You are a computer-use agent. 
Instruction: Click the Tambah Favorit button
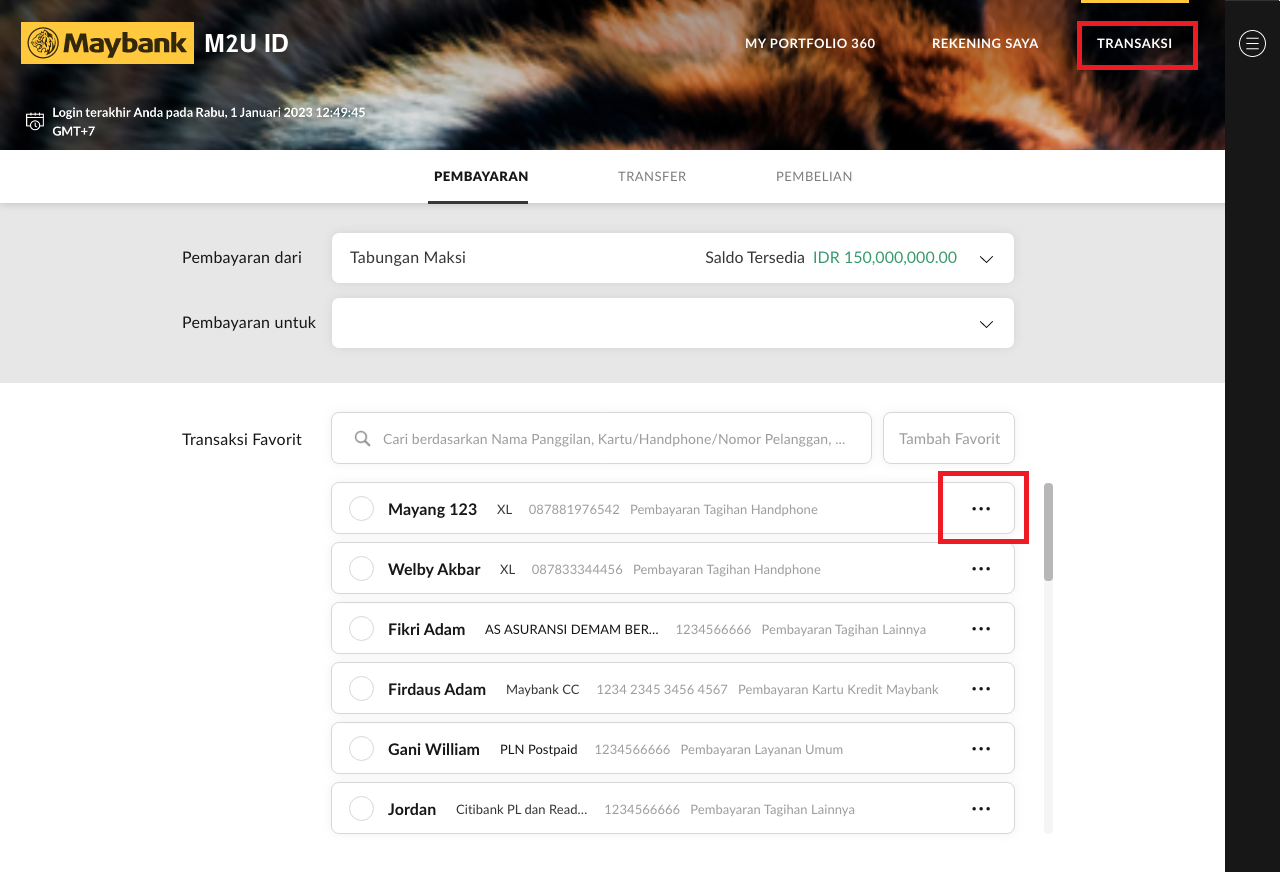[949, 438]
